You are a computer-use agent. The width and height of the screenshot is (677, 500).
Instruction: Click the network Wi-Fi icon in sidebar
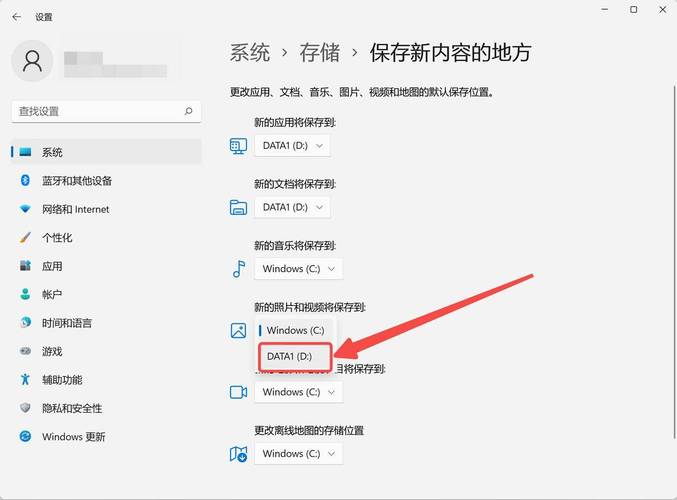click(25, 209)
